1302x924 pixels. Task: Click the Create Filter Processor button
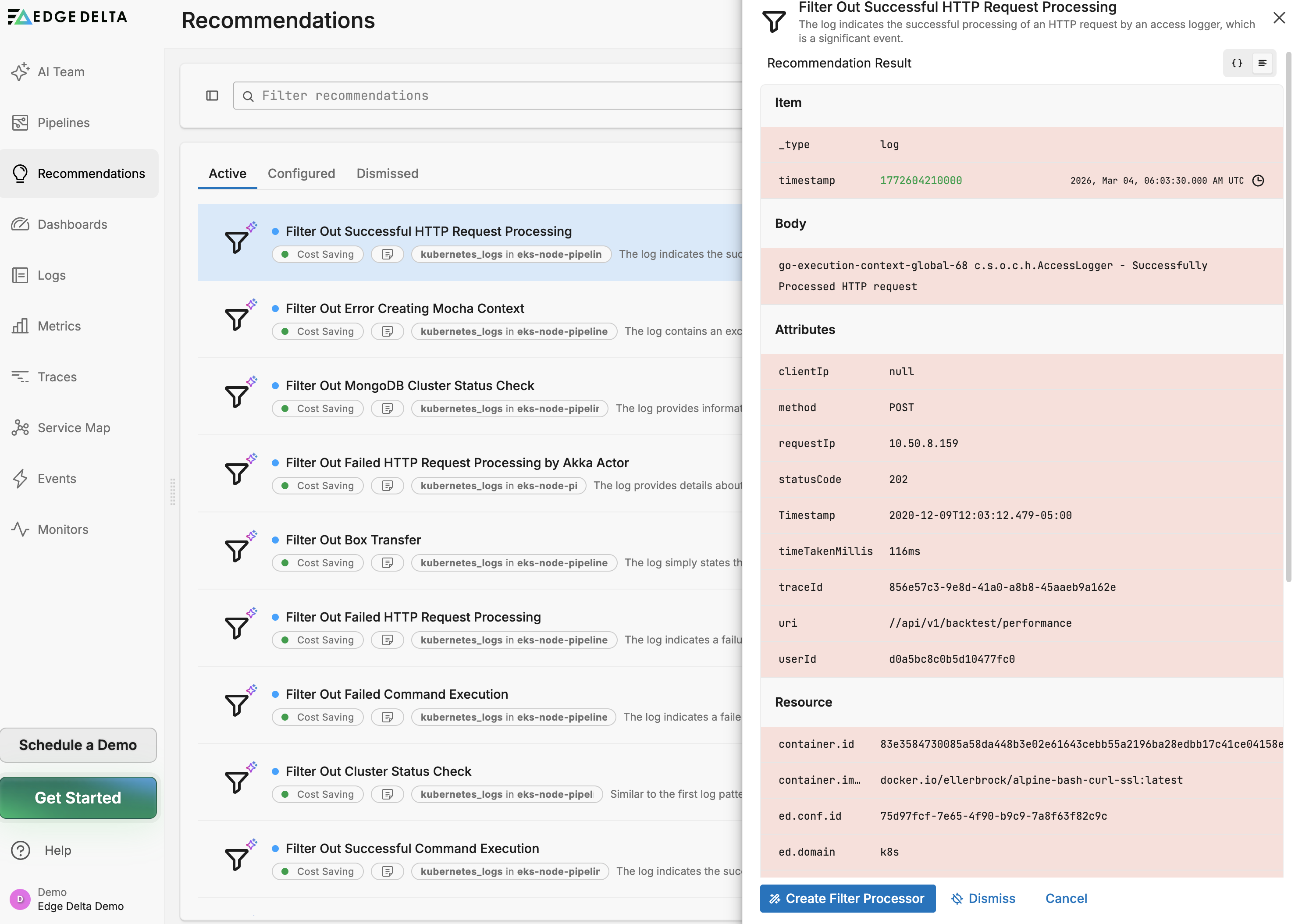(x=847, y=899)
